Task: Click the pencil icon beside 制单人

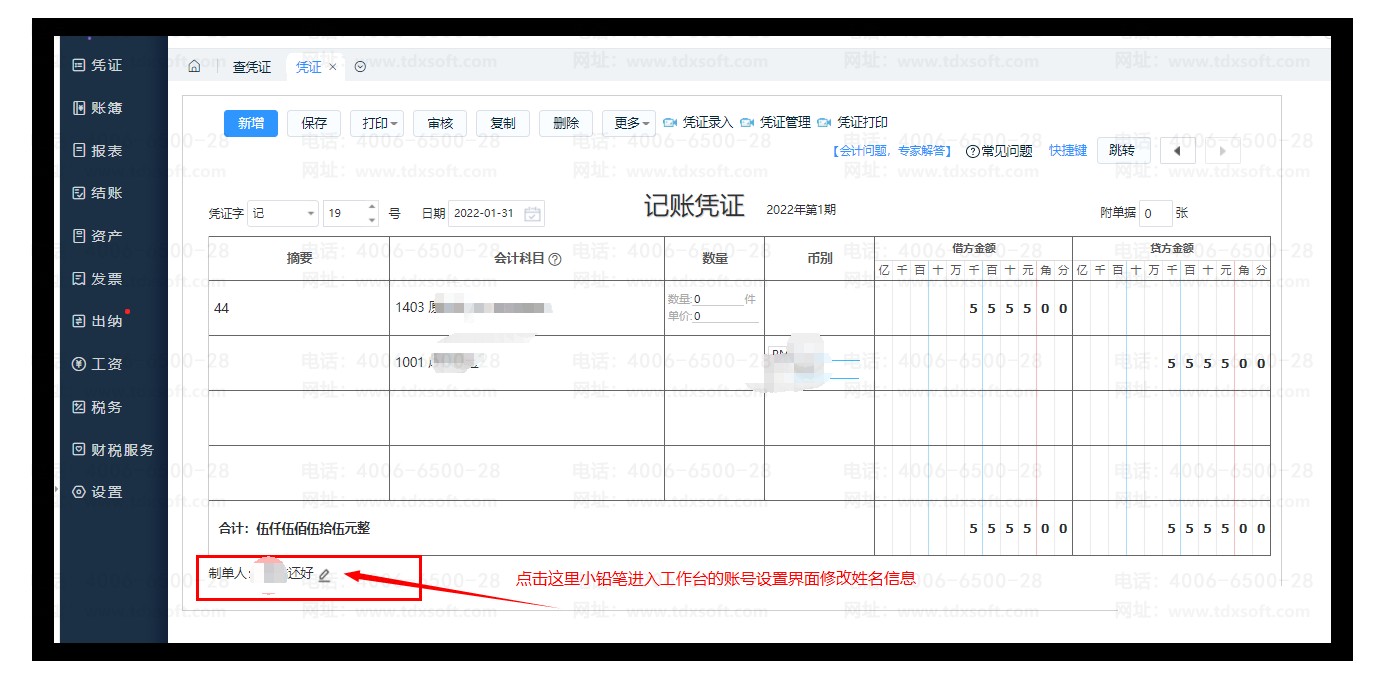Action: [324, 575]
